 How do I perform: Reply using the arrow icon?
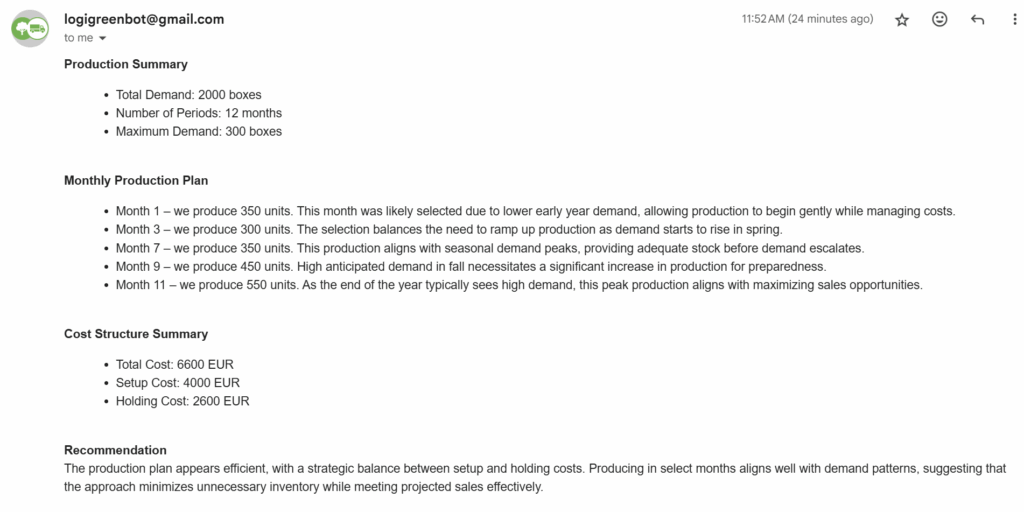(977, 20)
